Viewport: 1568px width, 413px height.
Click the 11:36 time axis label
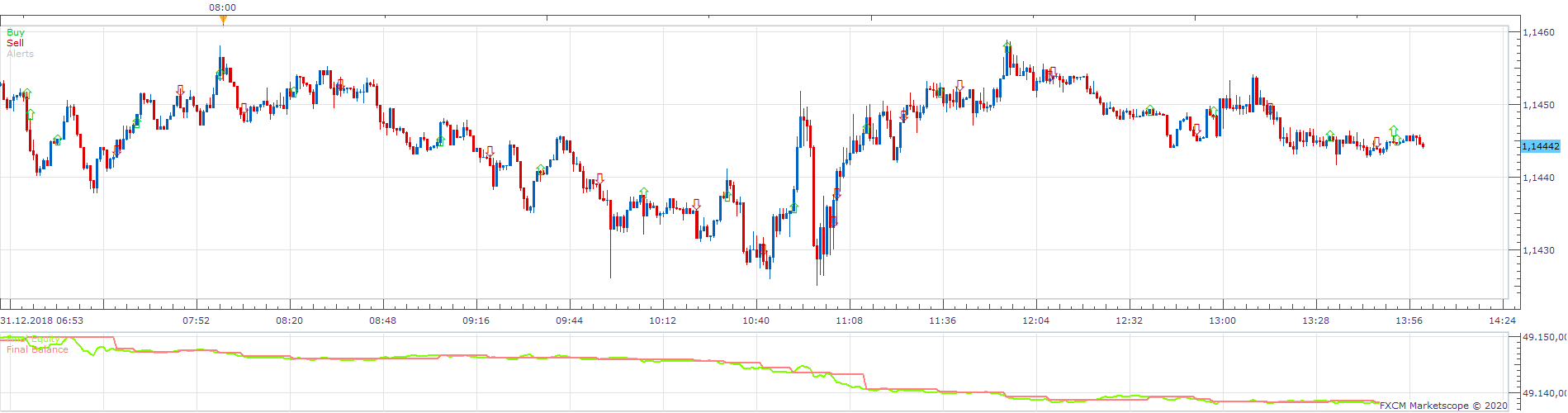943,320
